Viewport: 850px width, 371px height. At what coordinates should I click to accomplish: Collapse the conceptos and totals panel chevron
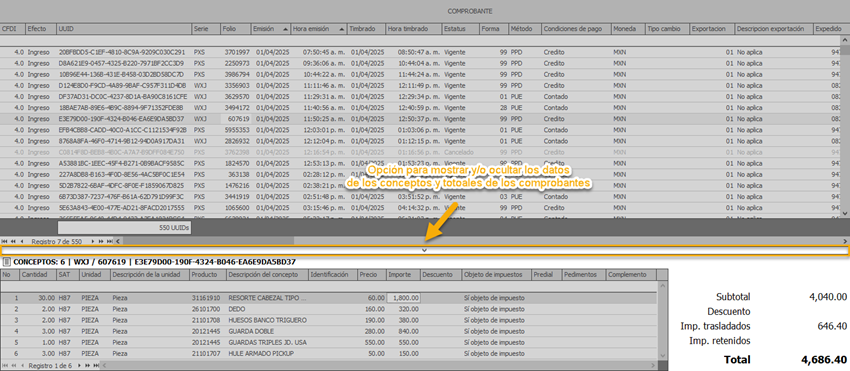tap(424, 250)
